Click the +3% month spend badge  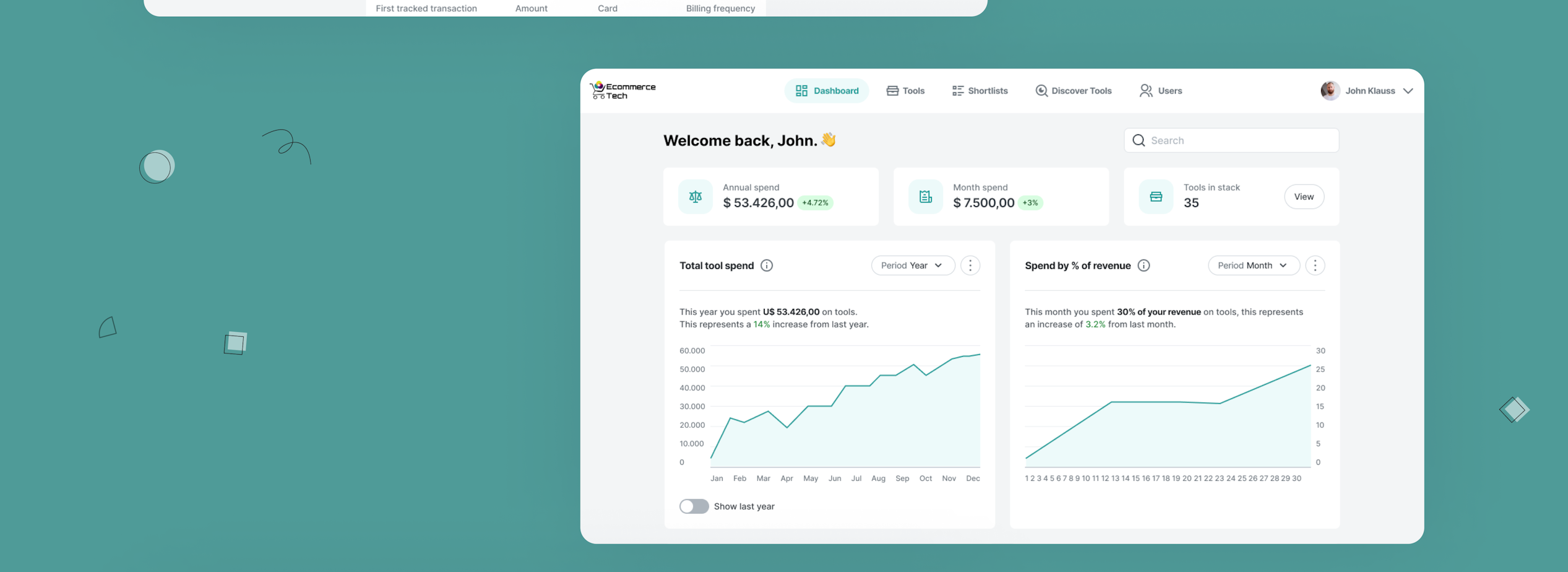click(x=1030, y=203)
